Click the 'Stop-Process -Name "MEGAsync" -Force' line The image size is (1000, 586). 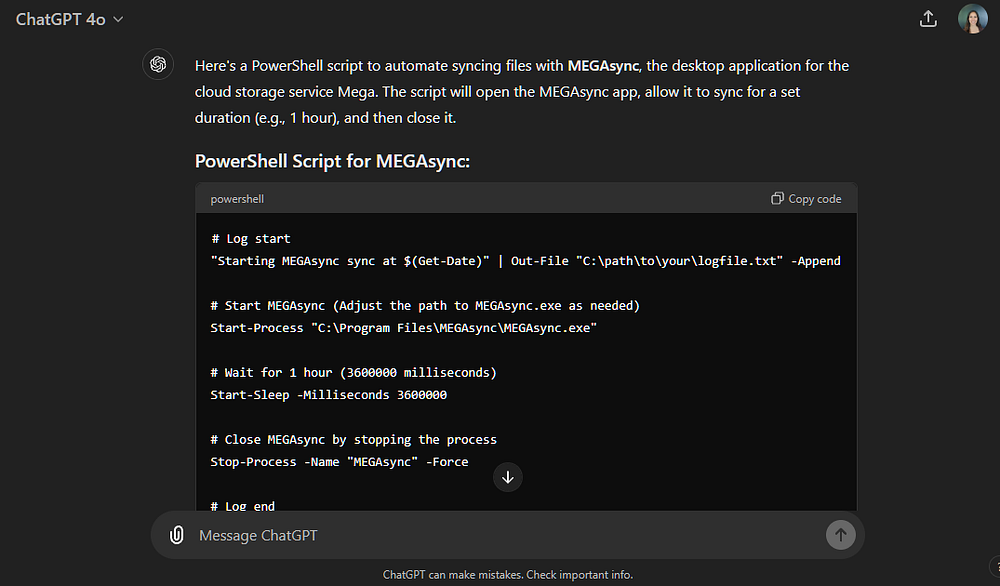(x=339, y=462)
